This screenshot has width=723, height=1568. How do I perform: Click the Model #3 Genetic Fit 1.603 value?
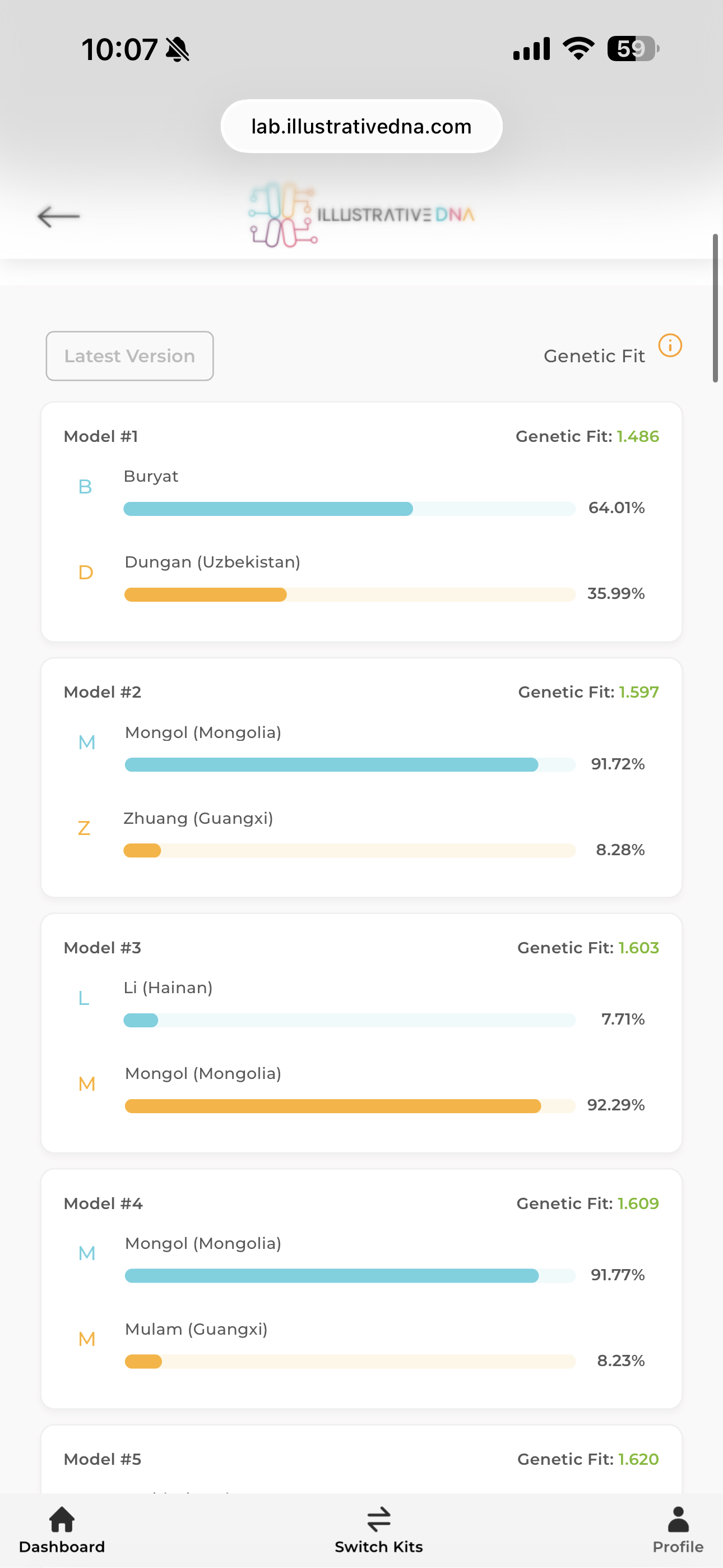click(638, 948)
